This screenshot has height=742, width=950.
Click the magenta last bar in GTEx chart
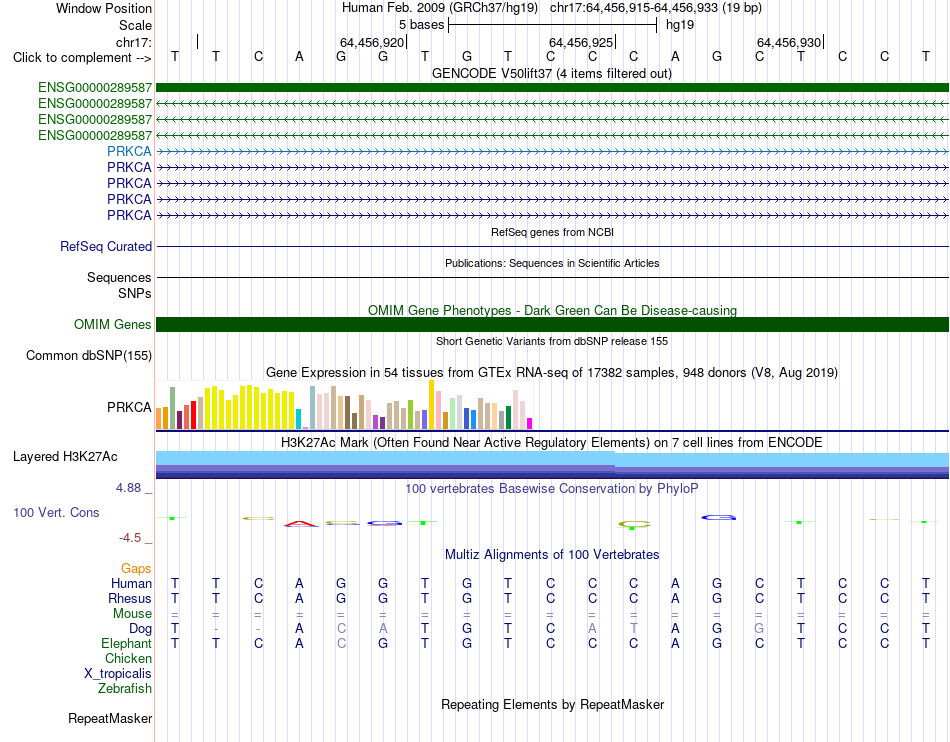[x=529, y=423]
